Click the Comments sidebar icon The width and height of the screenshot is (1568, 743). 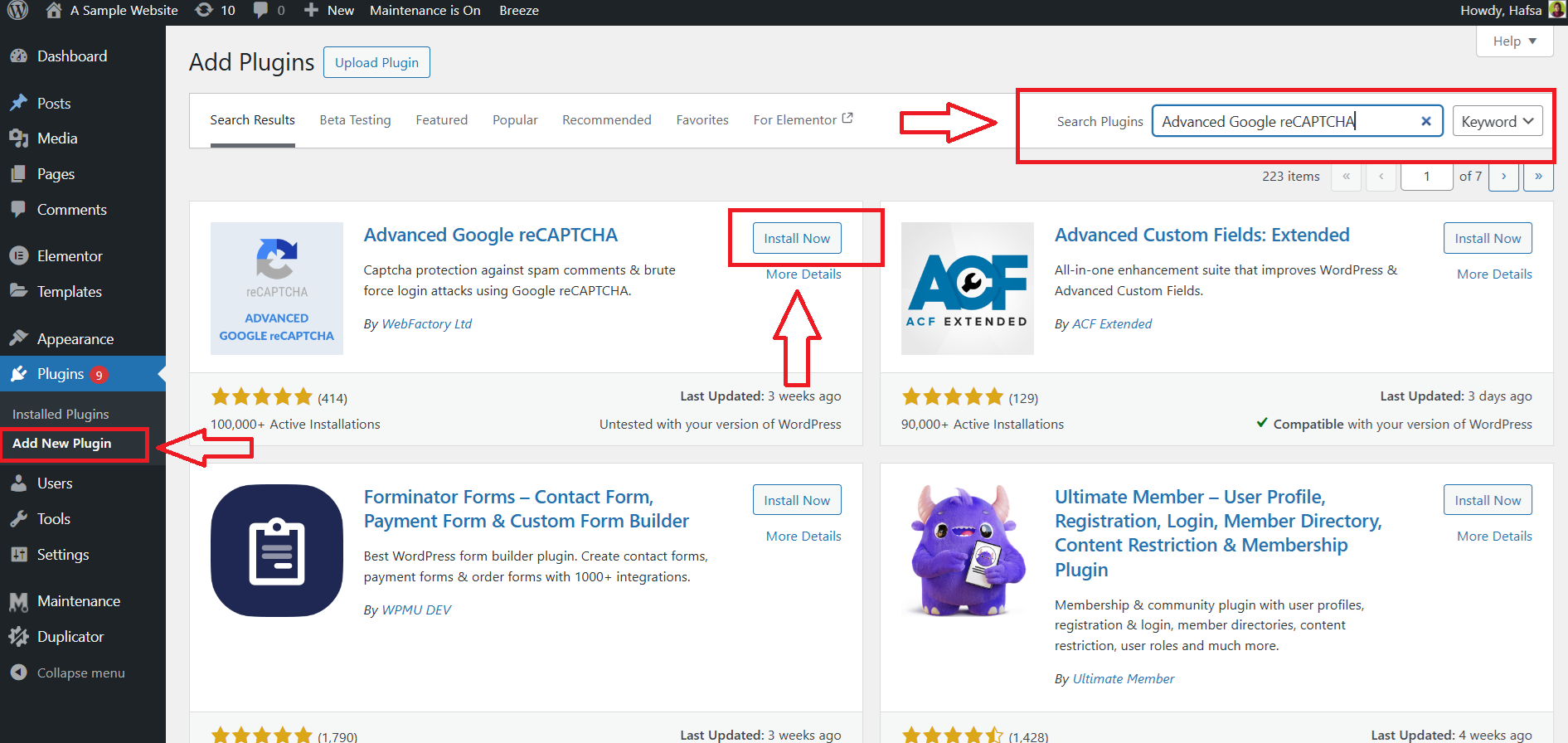[x=18, y=209]
